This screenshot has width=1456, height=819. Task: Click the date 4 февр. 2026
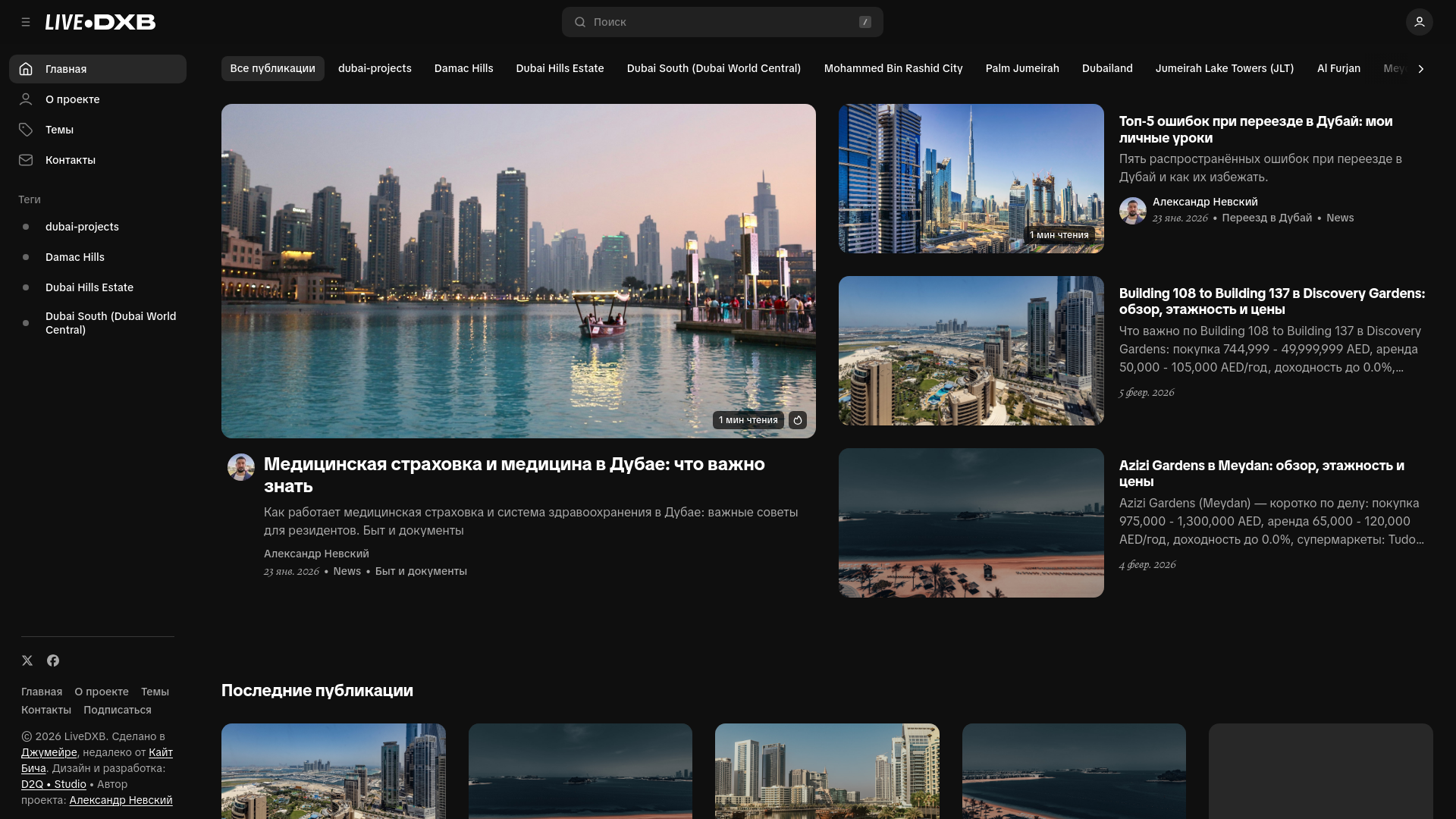[1147, 564]
